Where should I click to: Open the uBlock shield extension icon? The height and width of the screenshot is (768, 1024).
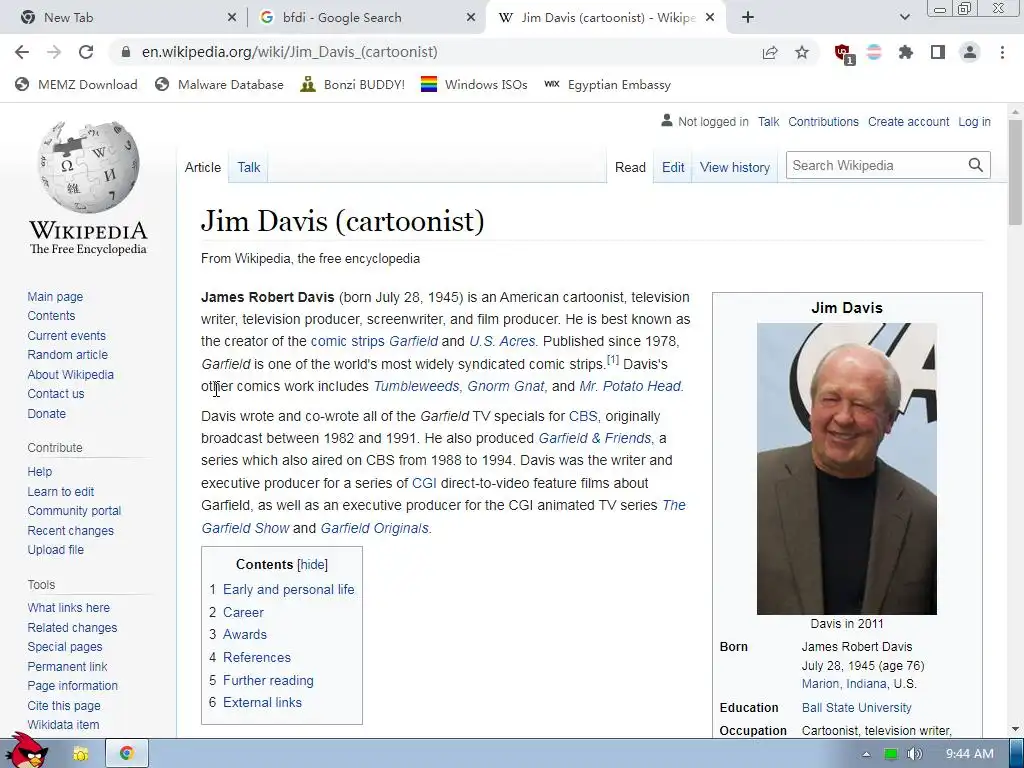843,53
